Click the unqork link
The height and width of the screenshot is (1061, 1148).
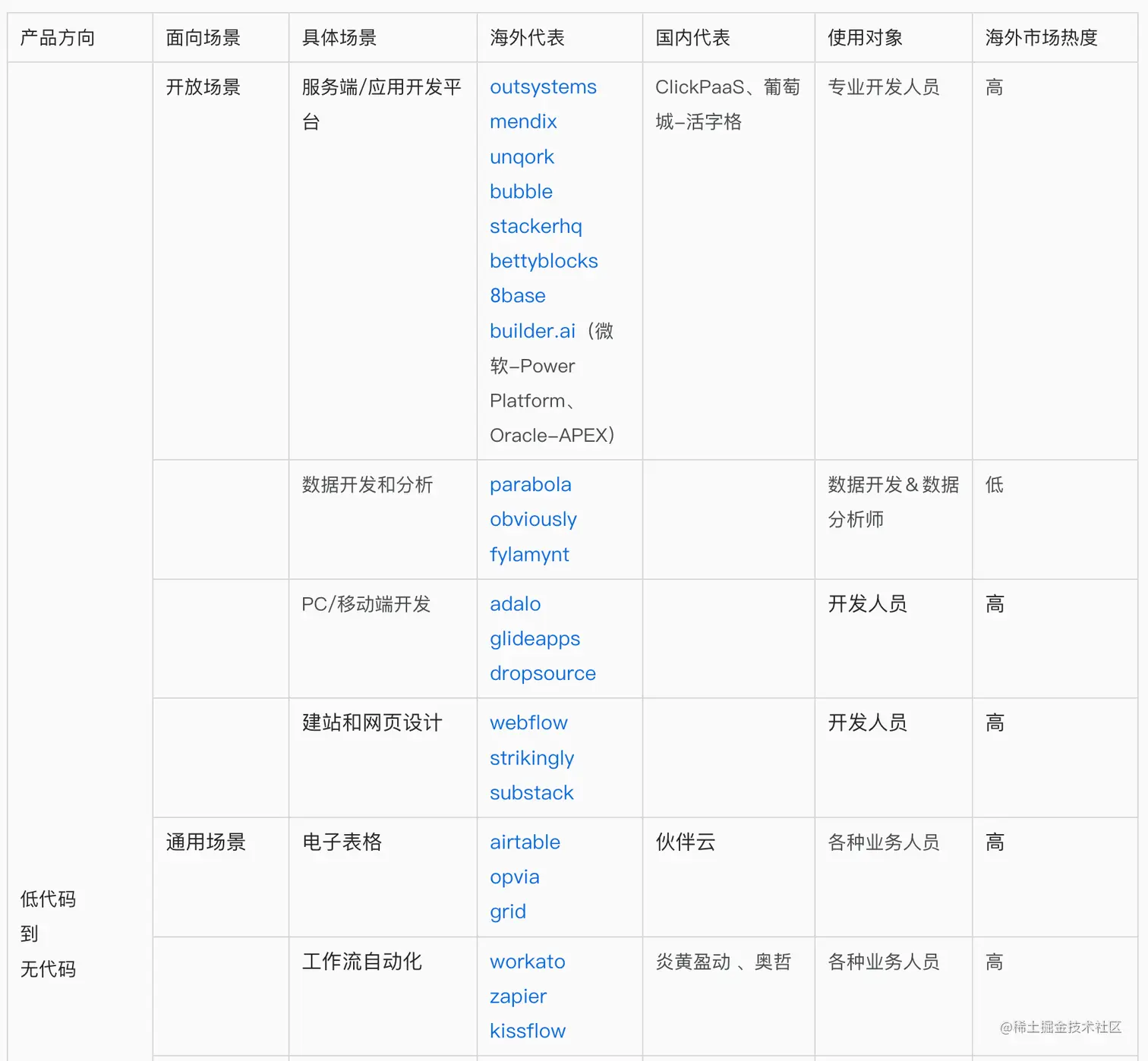pyautogui.click(x=522, y=157)
